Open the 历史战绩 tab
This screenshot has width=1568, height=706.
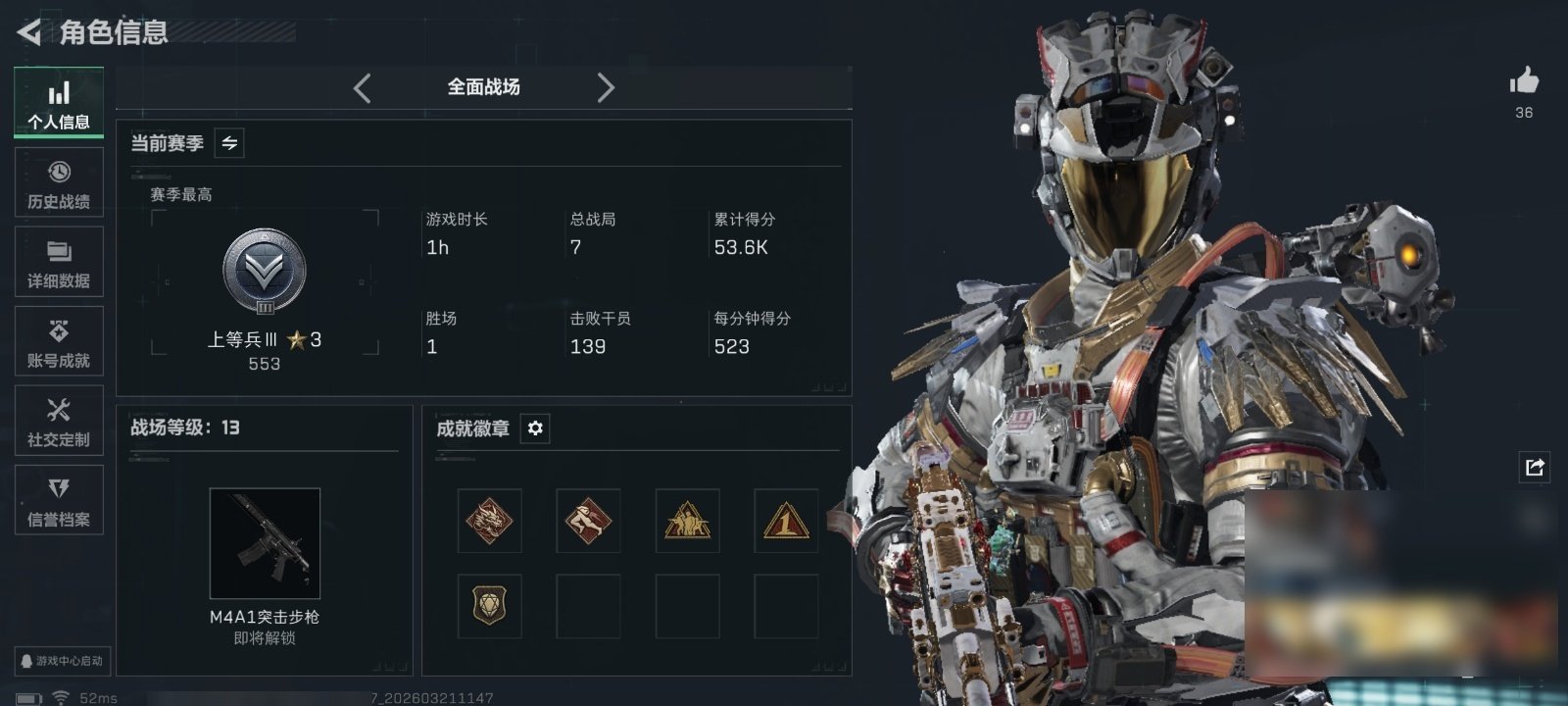(59, 183)
